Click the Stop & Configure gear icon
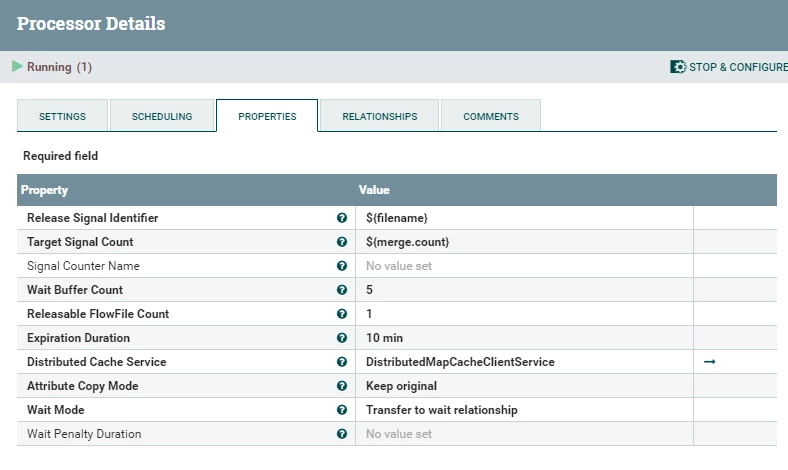 tap(678, 67)
